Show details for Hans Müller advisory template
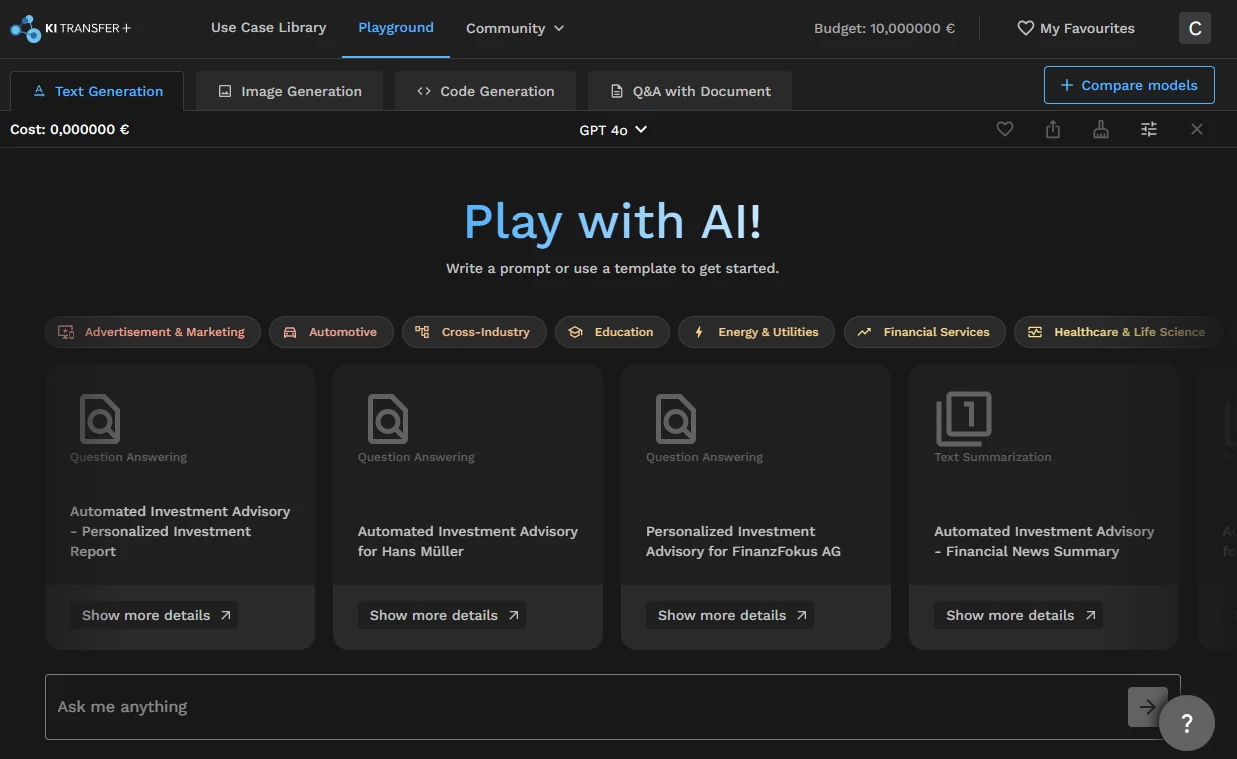This screenshot has width=1237, height=759. [x=442, y=614]
